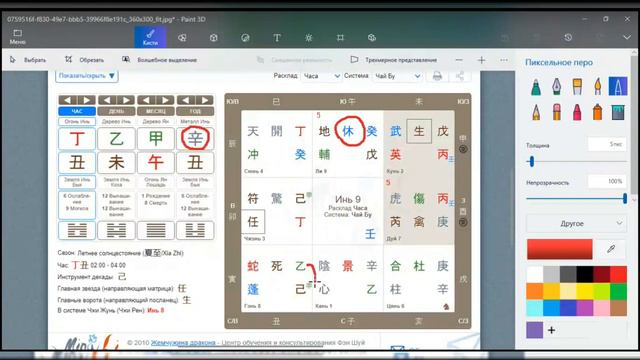Select the Calligraphy pen brush
640x360 pixels.
click(556, 87)
